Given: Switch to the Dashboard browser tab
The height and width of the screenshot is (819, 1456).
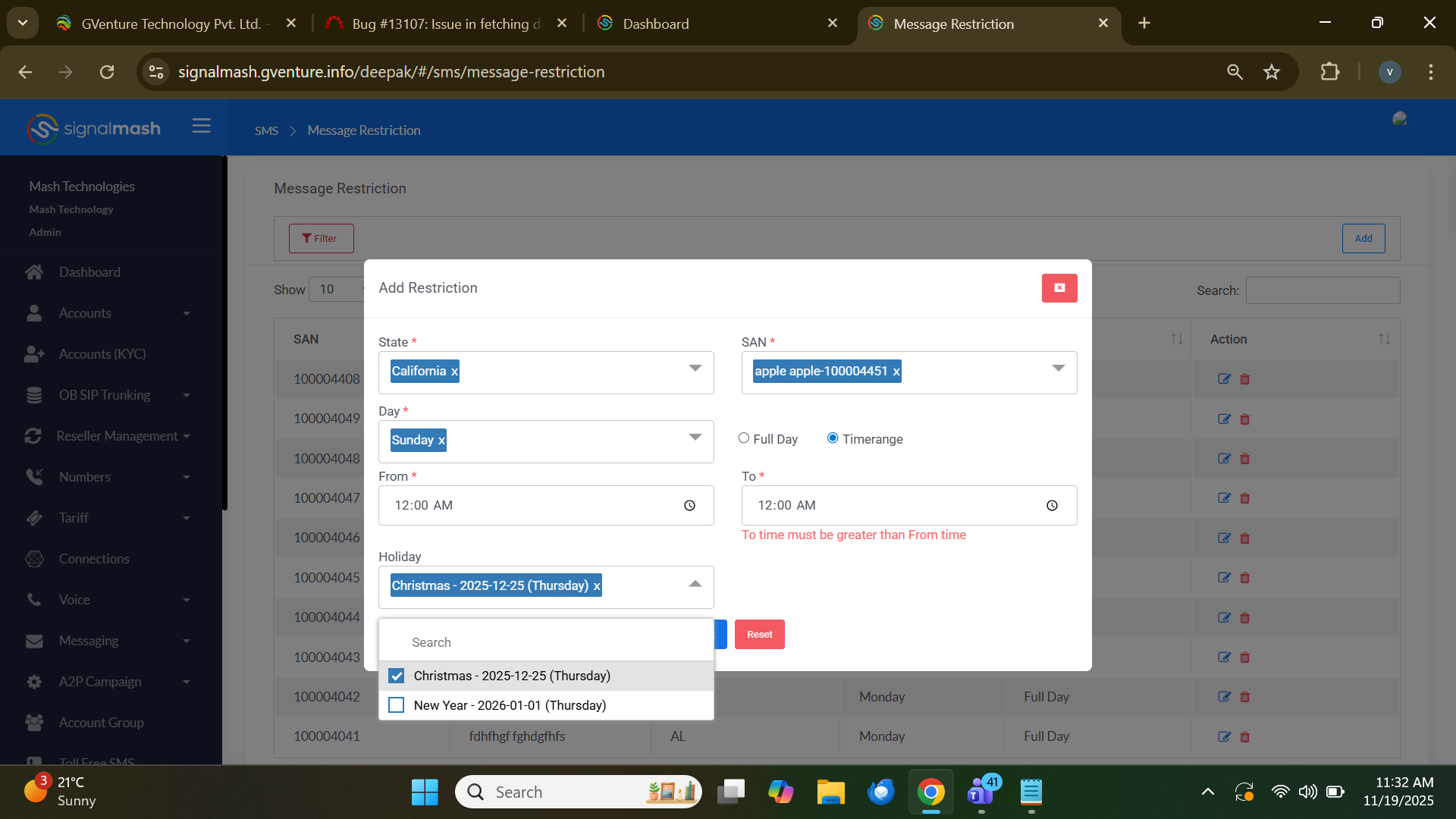Looking at the screenshot, I should pos(655,24).
